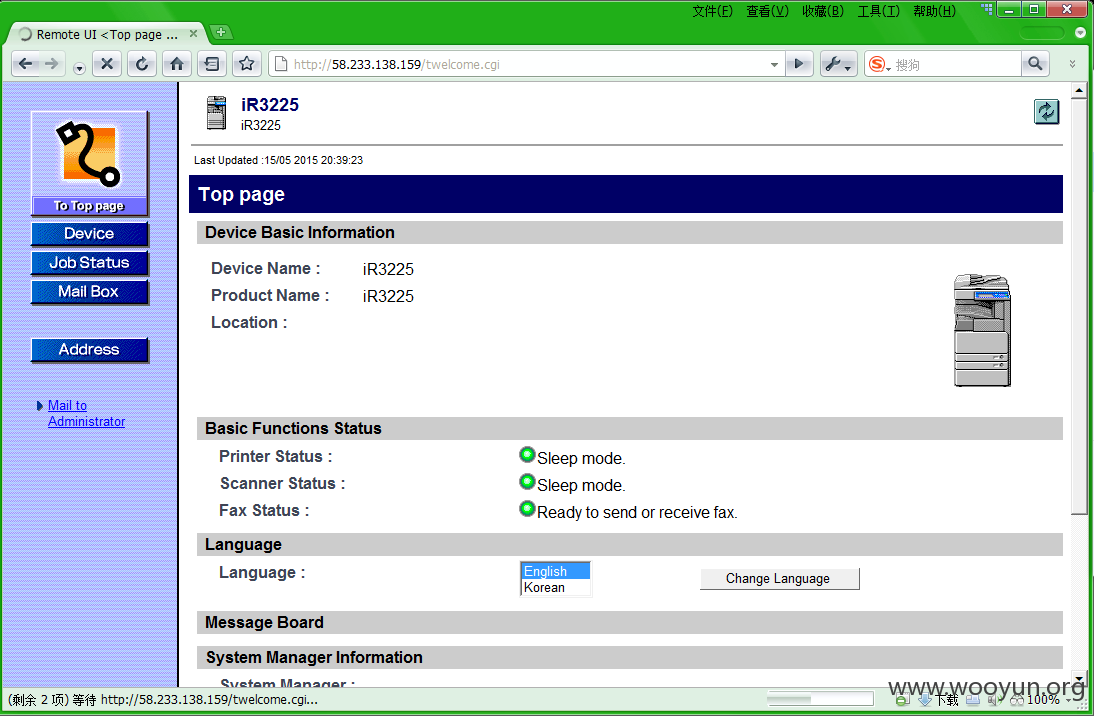This screenshot has height=716, width=1094.
Task: Open the 下载 download manager icon
Action: [938, 699]
